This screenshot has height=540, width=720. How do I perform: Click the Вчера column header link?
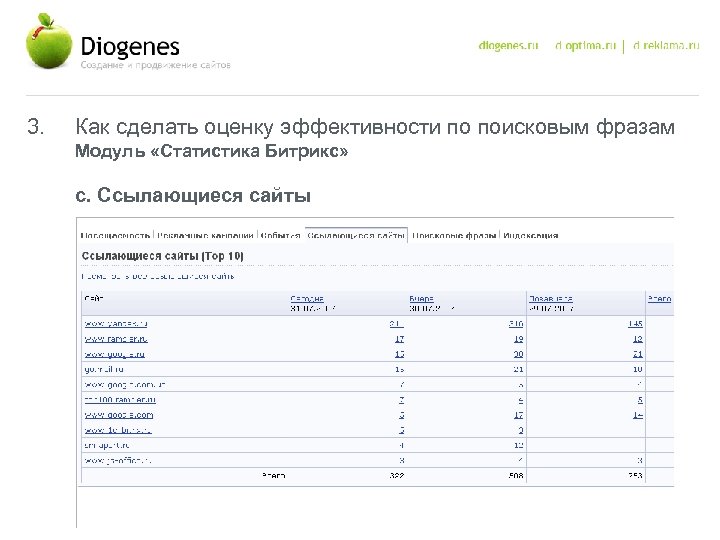tap(420, 298)
